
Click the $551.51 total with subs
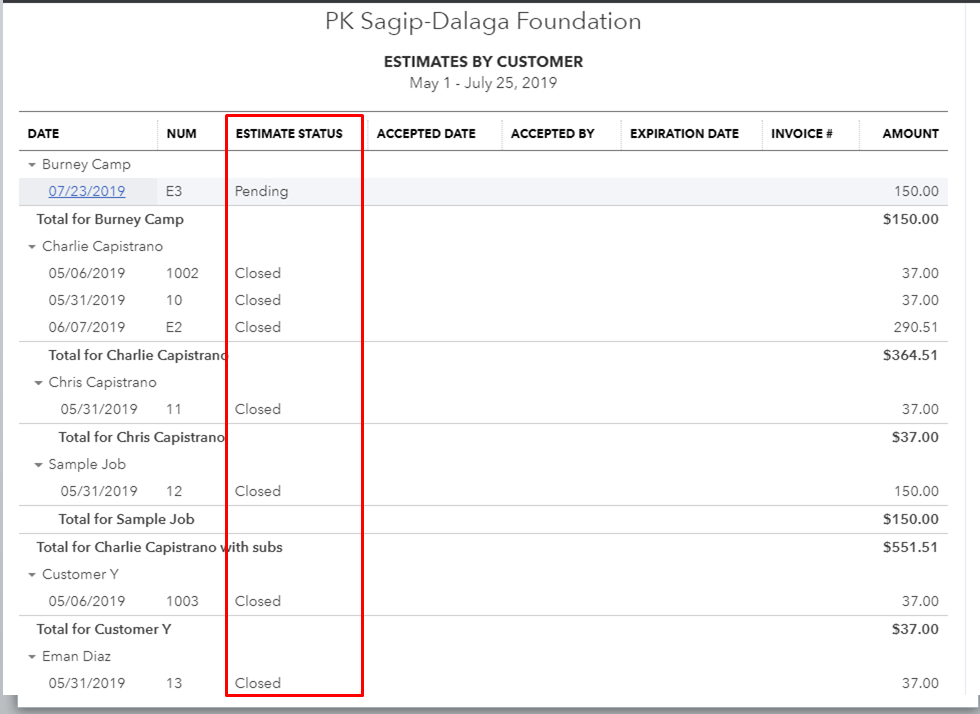point(911,547)
